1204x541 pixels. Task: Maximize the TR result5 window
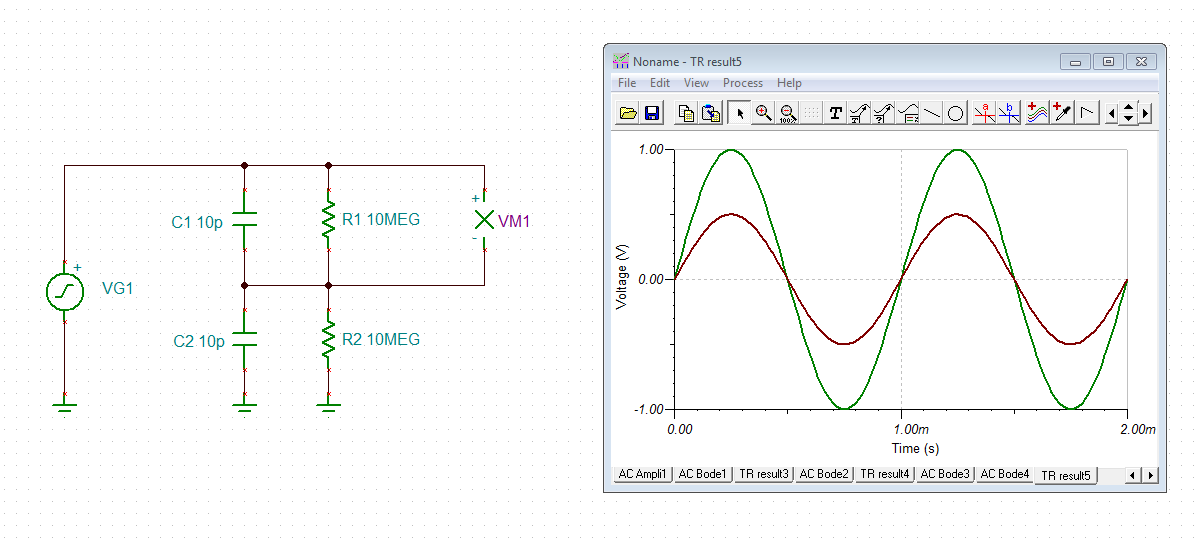[1108, 61]
